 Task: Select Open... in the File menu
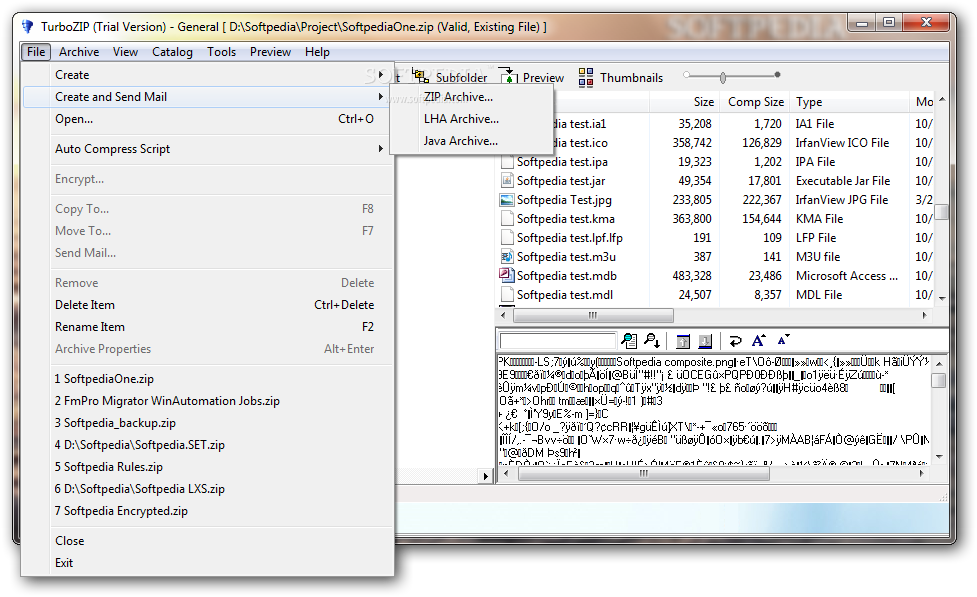[207, 118]
